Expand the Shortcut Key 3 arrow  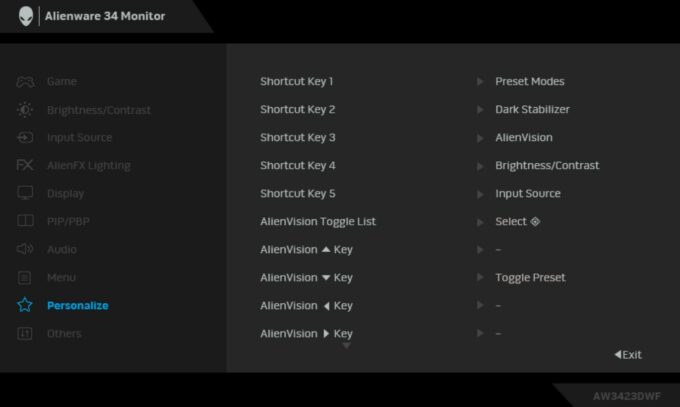click(481, 138)
